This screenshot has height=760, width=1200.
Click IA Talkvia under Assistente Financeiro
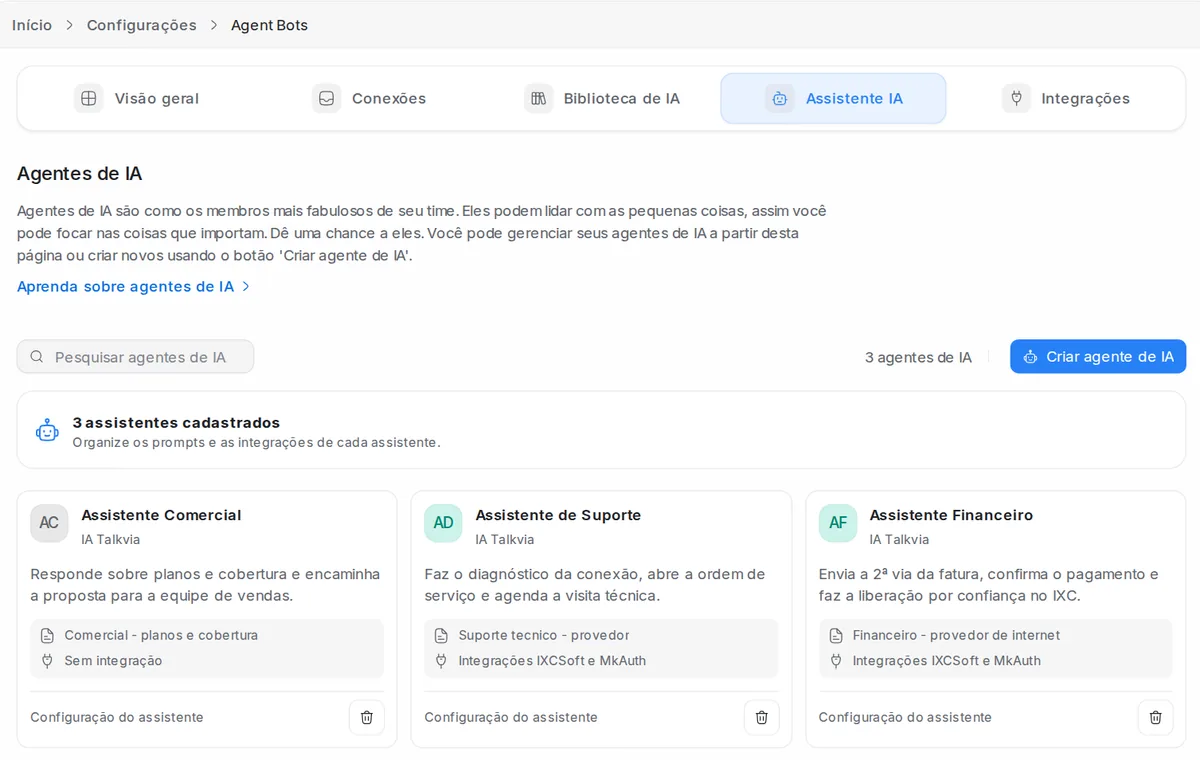point(899,540)
